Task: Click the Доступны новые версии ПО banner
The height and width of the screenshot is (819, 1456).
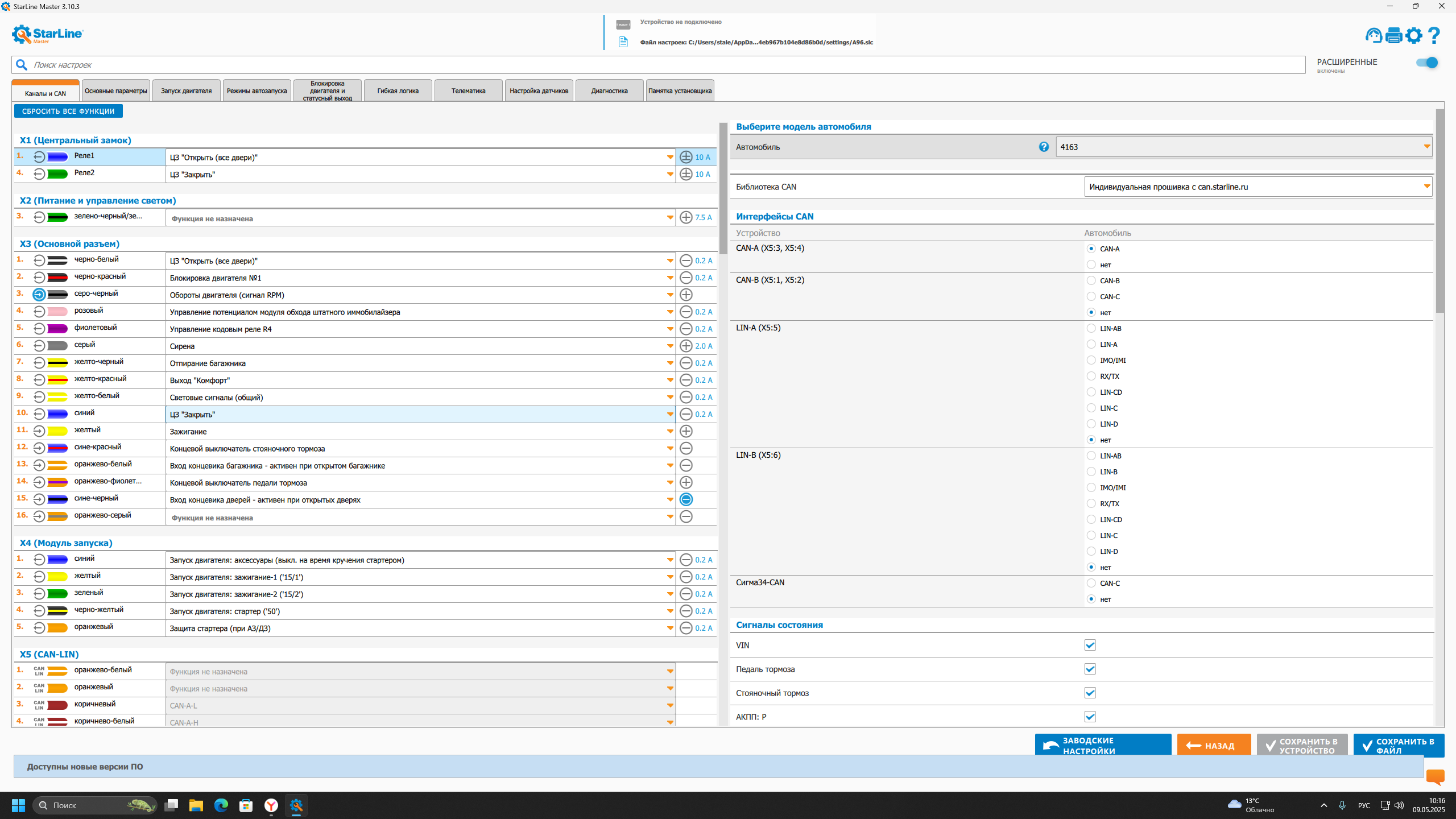Action: (718, 767)
